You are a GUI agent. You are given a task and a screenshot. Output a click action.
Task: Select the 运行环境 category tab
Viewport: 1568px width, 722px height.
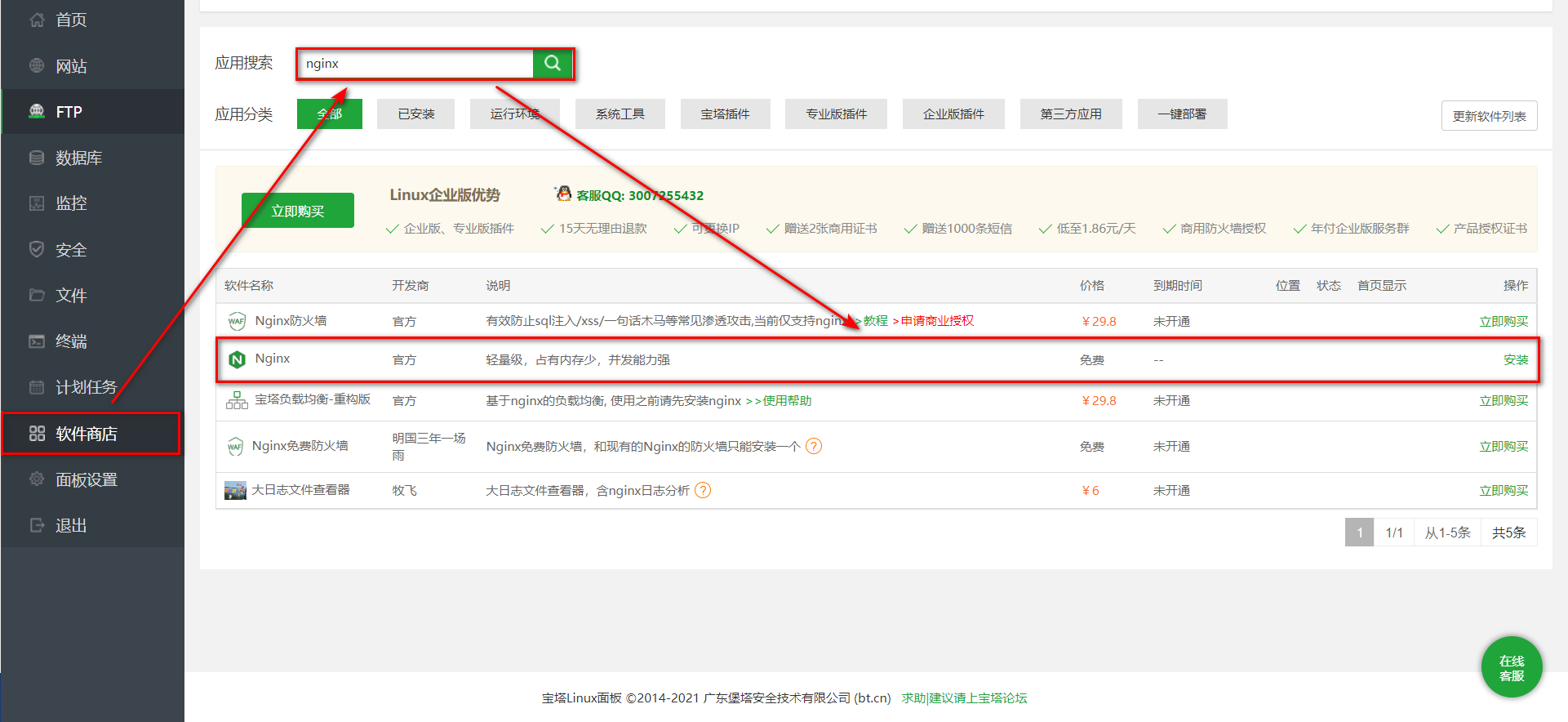coord(515,114)
